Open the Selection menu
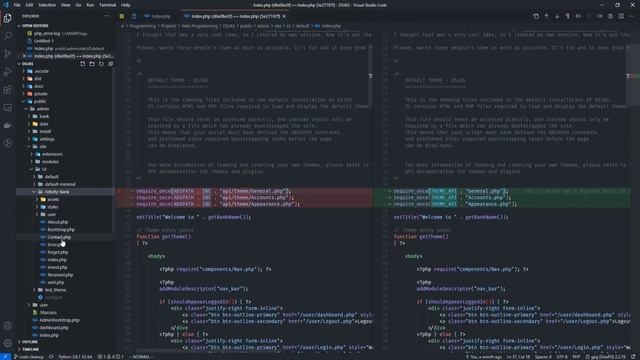 coord(47,5)
